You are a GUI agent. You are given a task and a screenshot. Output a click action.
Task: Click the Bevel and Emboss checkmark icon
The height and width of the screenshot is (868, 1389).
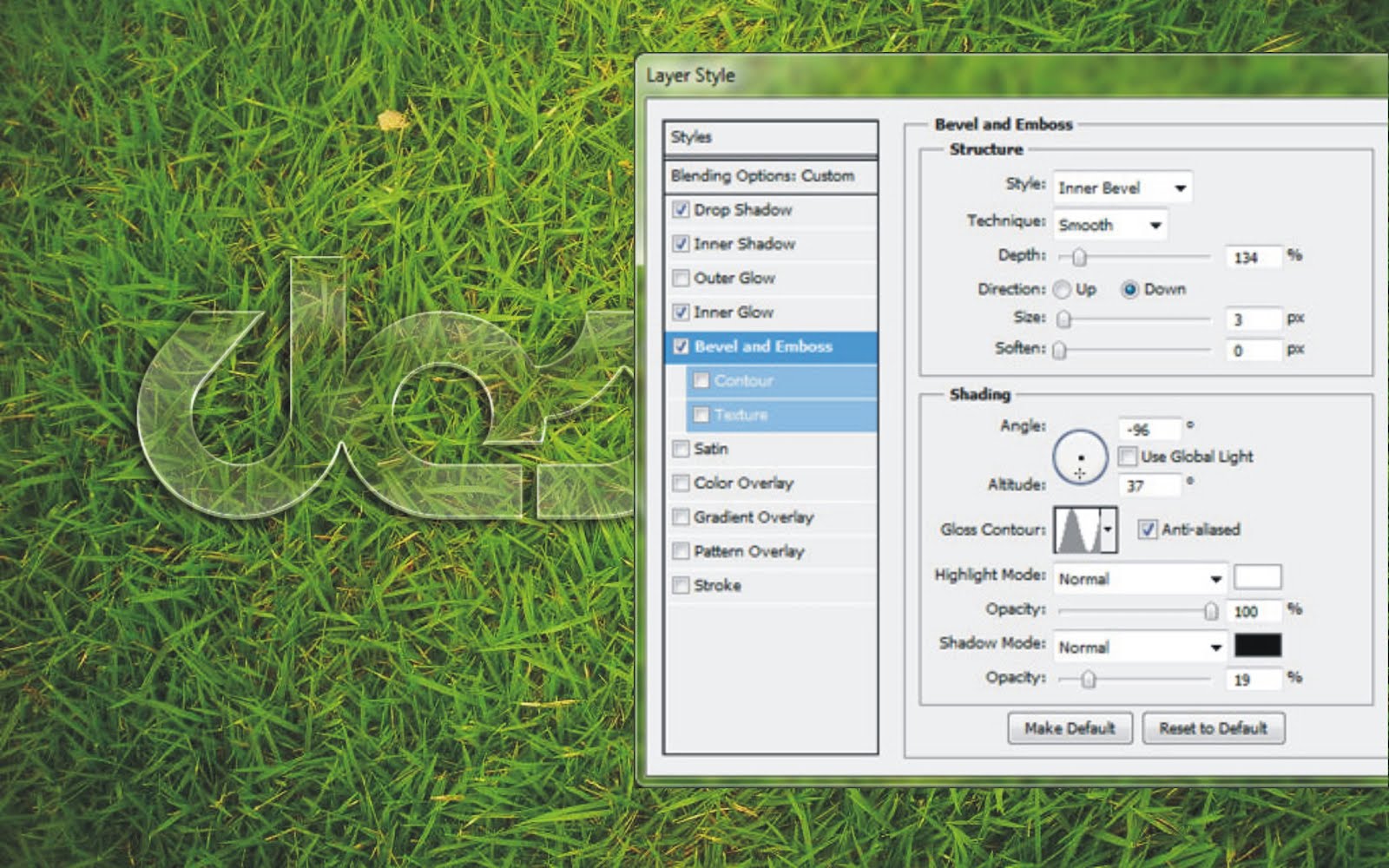click(x=681, y=346)
